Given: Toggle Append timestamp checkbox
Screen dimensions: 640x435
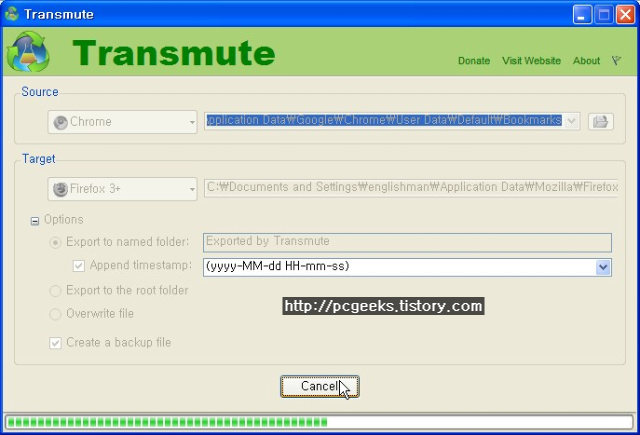Looking at the screenshot, I should 78,266.
